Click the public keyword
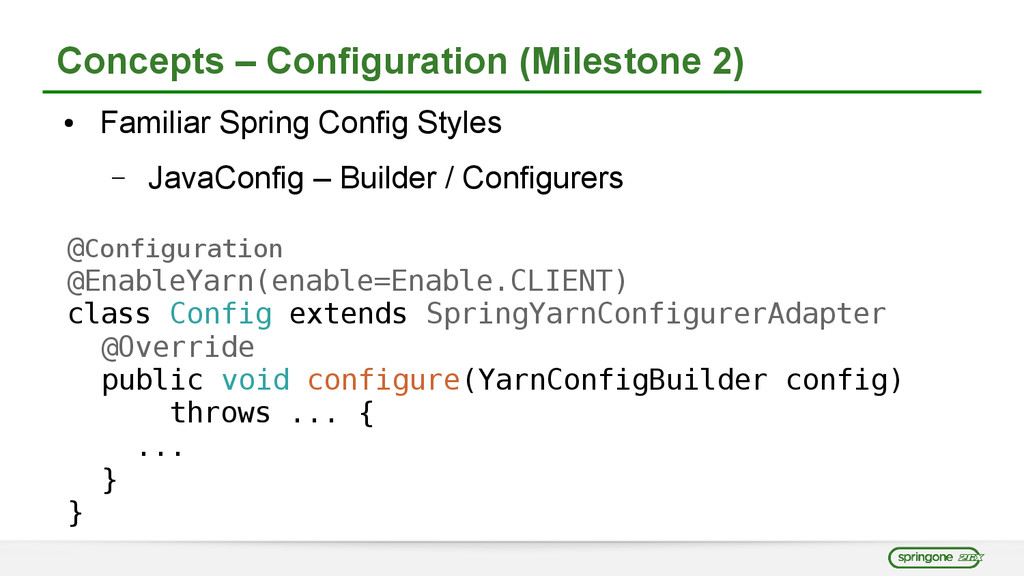The height and width of the screenshot is (576, 1024). coord(152,381)
